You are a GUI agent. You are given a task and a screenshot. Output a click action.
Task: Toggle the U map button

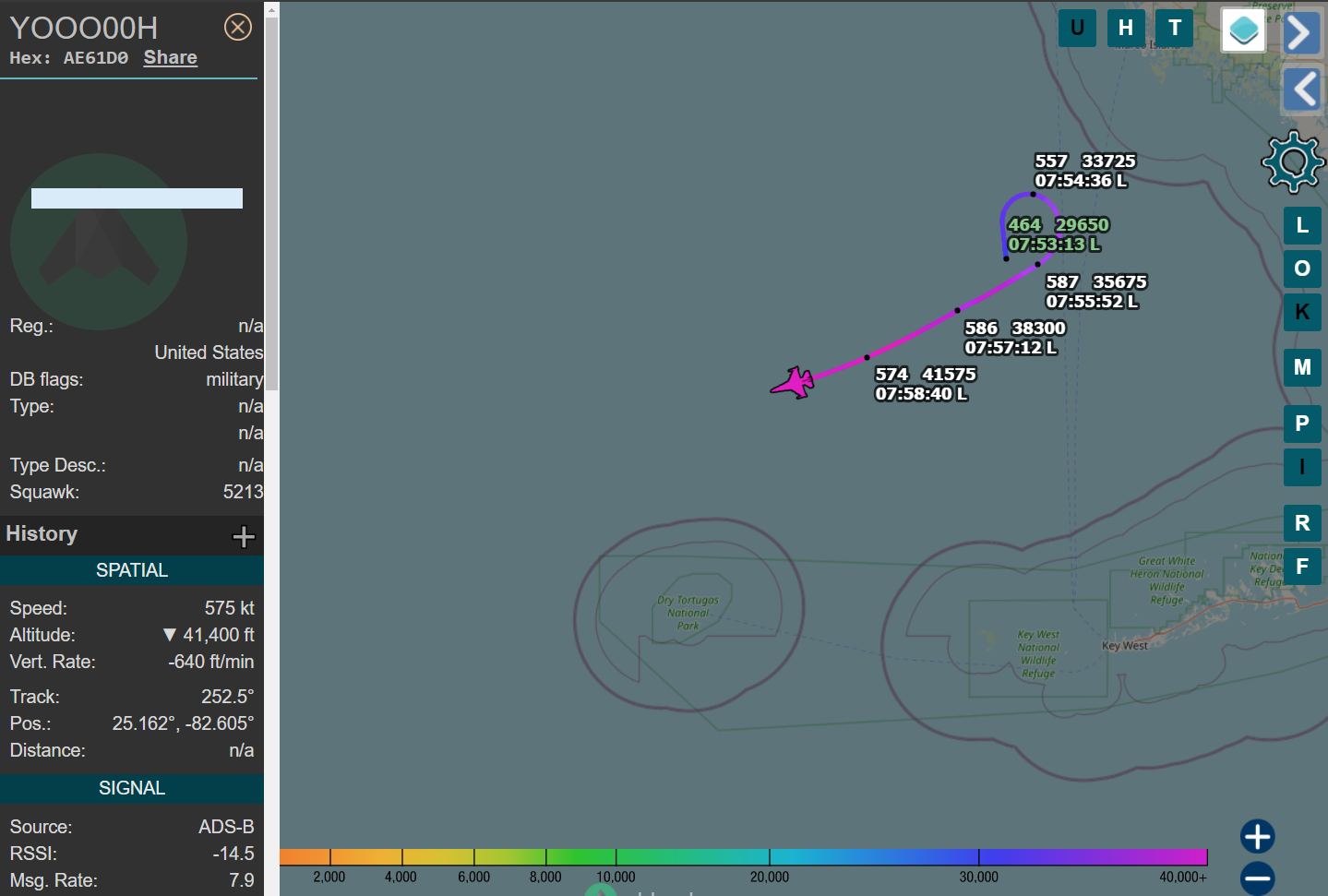click(1077, 28)
